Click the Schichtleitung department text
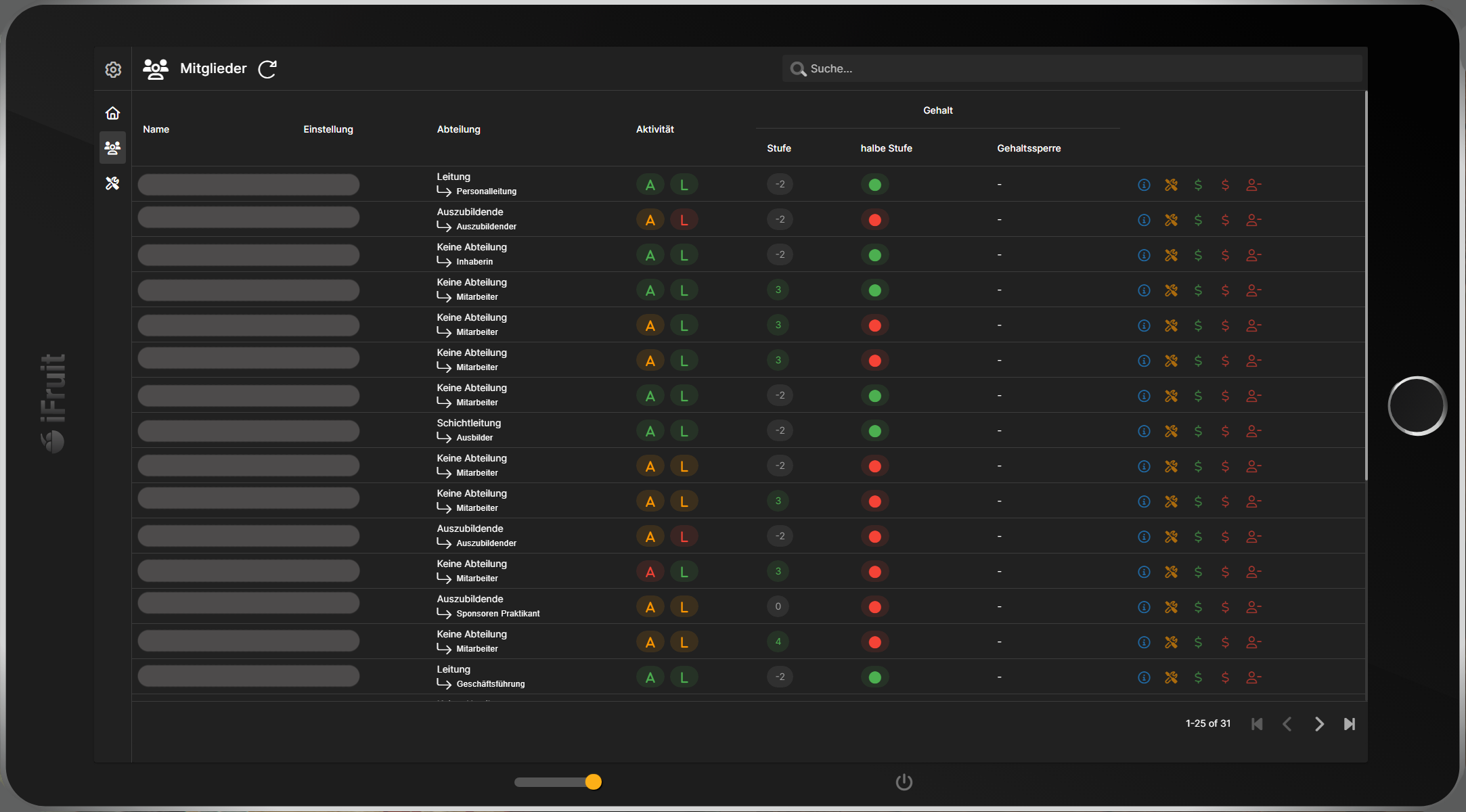 point(469,423)
